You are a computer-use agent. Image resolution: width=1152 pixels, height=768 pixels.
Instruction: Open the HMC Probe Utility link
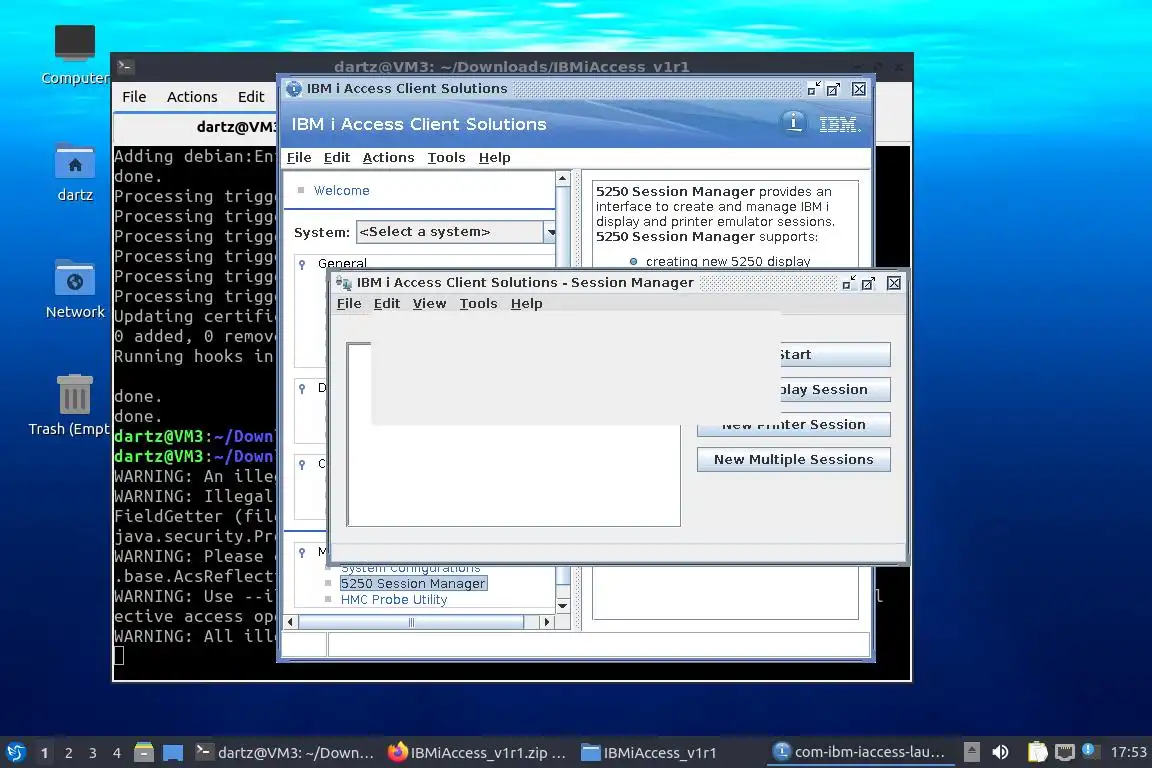tap(394, 600)
